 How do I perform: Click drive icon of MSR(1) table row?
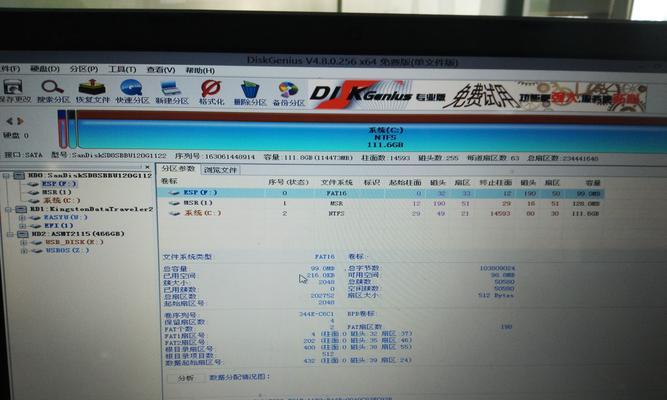coord(174,203)
